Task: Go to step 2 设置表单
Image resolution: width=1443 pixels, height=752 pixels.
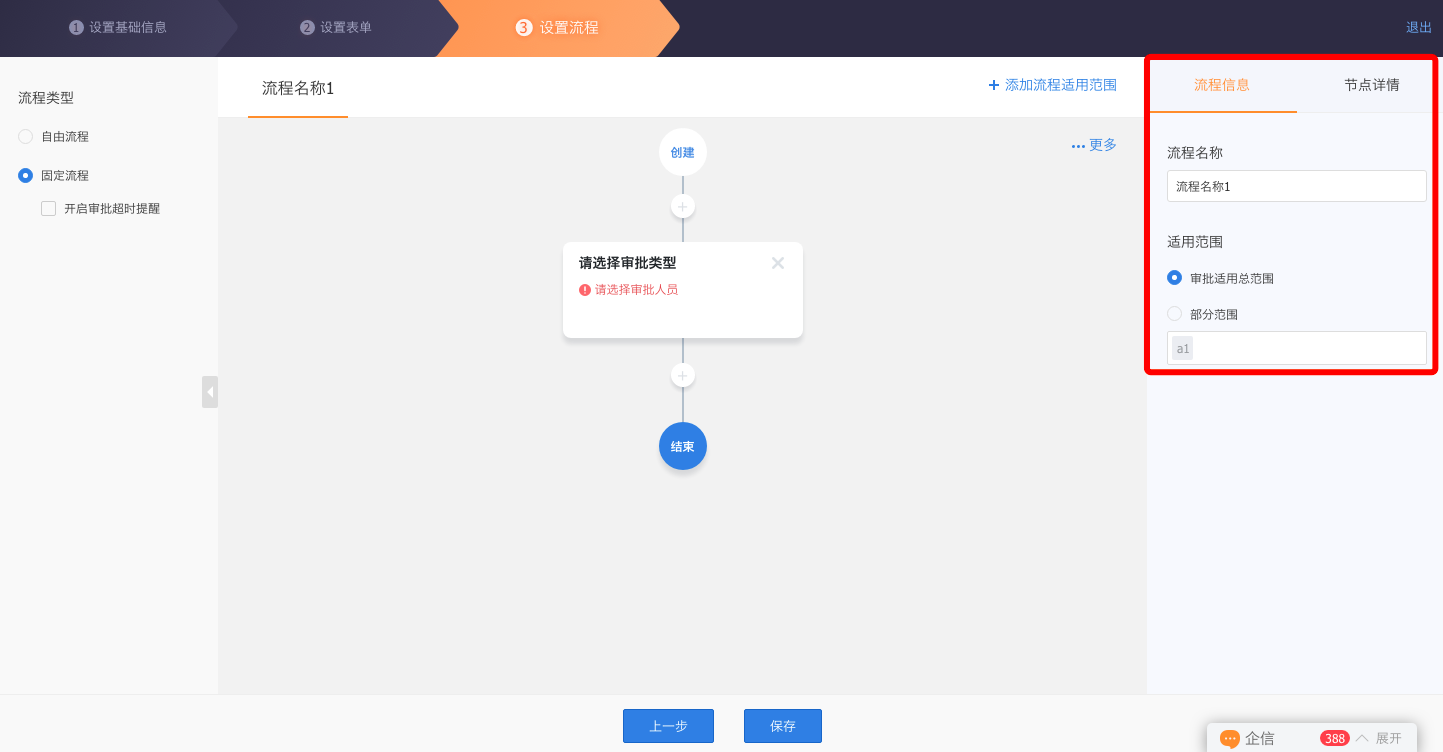Action: 336,28
